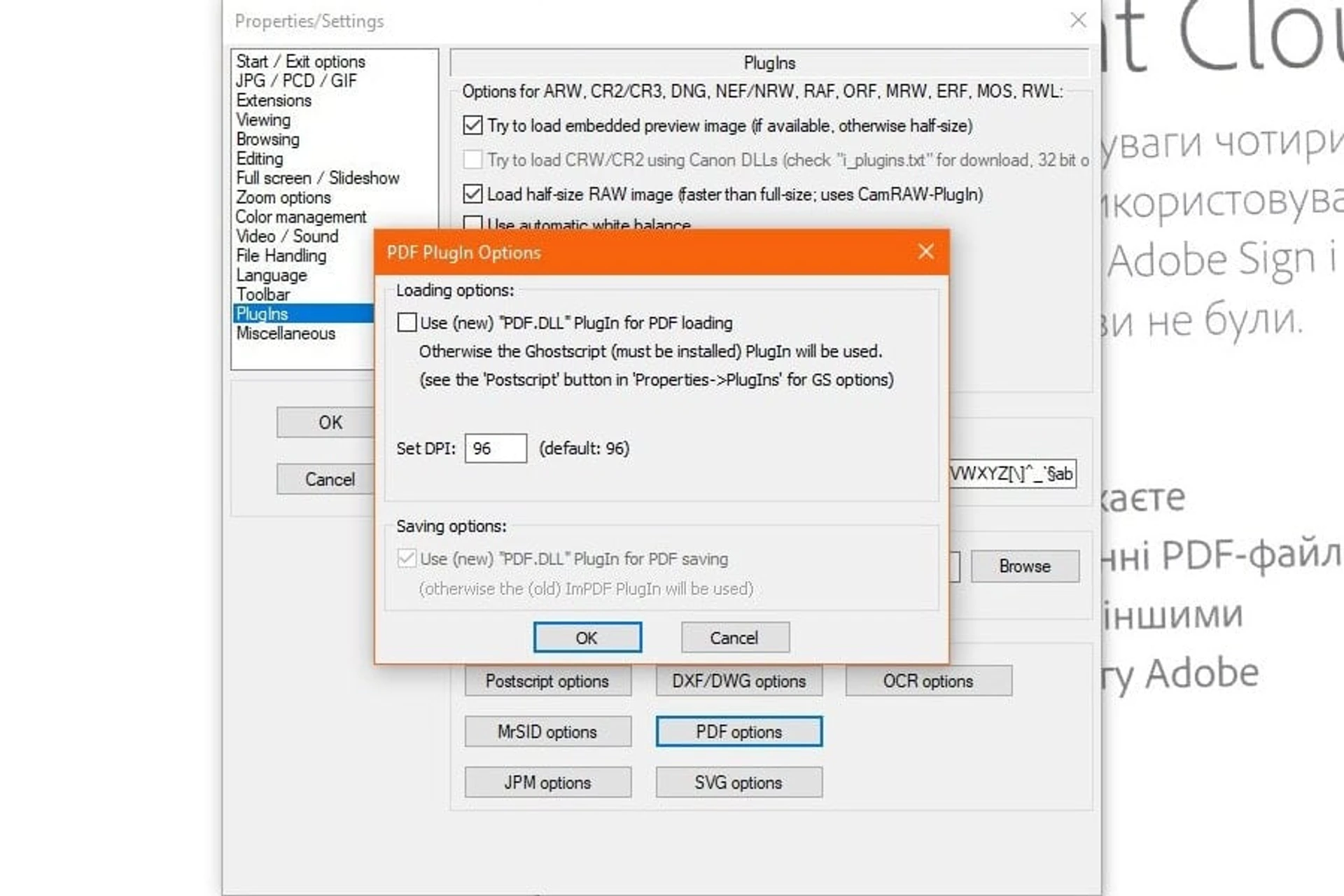Image resolution: width=1344 pixels, height=896 pixels.
Task: Uncheck Try to load embedded preview image
Action: click(472, 125)
